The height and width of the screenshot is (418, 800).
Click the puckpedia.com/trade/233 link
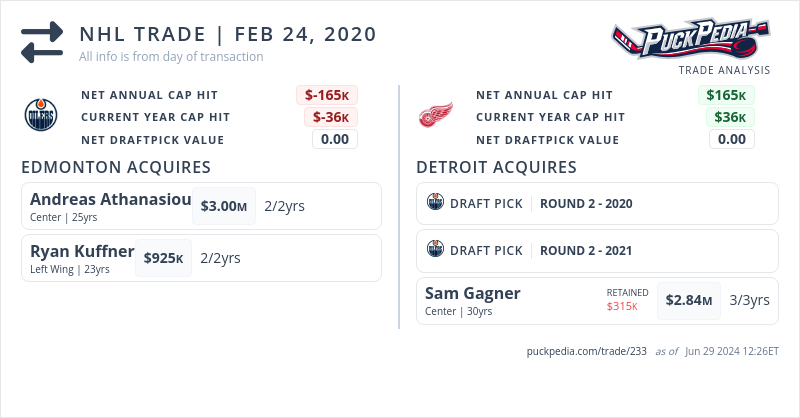587,351
